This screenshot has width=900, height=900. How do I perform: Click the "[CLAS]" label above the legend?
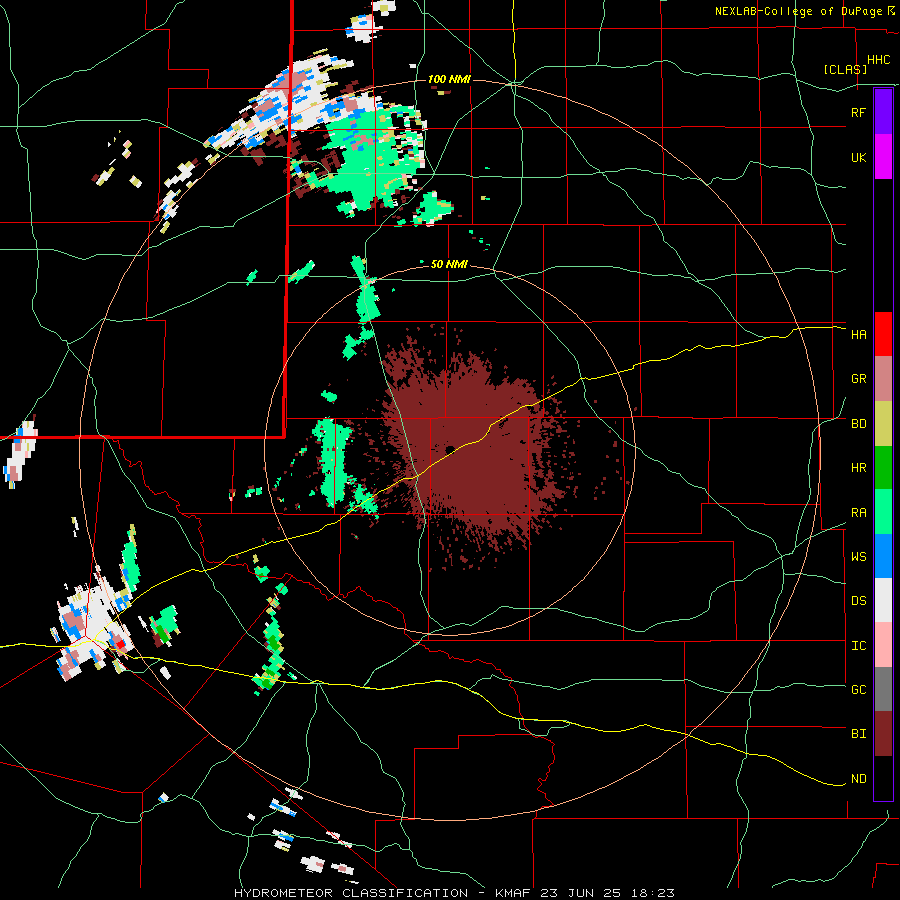click(x=845, y=69)
